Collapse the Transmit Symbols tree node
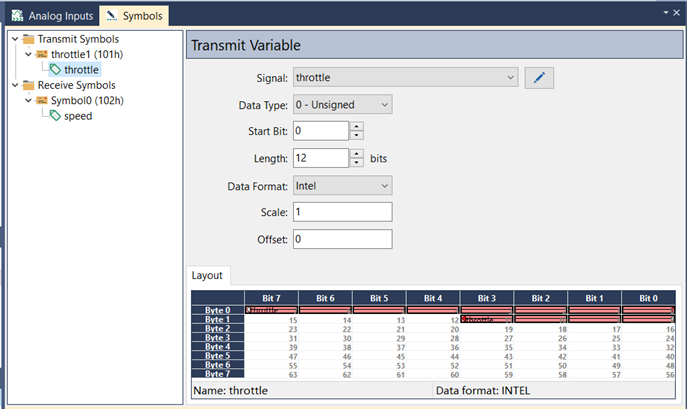This screenshot has height=409, width=687. tap(15, 39)
